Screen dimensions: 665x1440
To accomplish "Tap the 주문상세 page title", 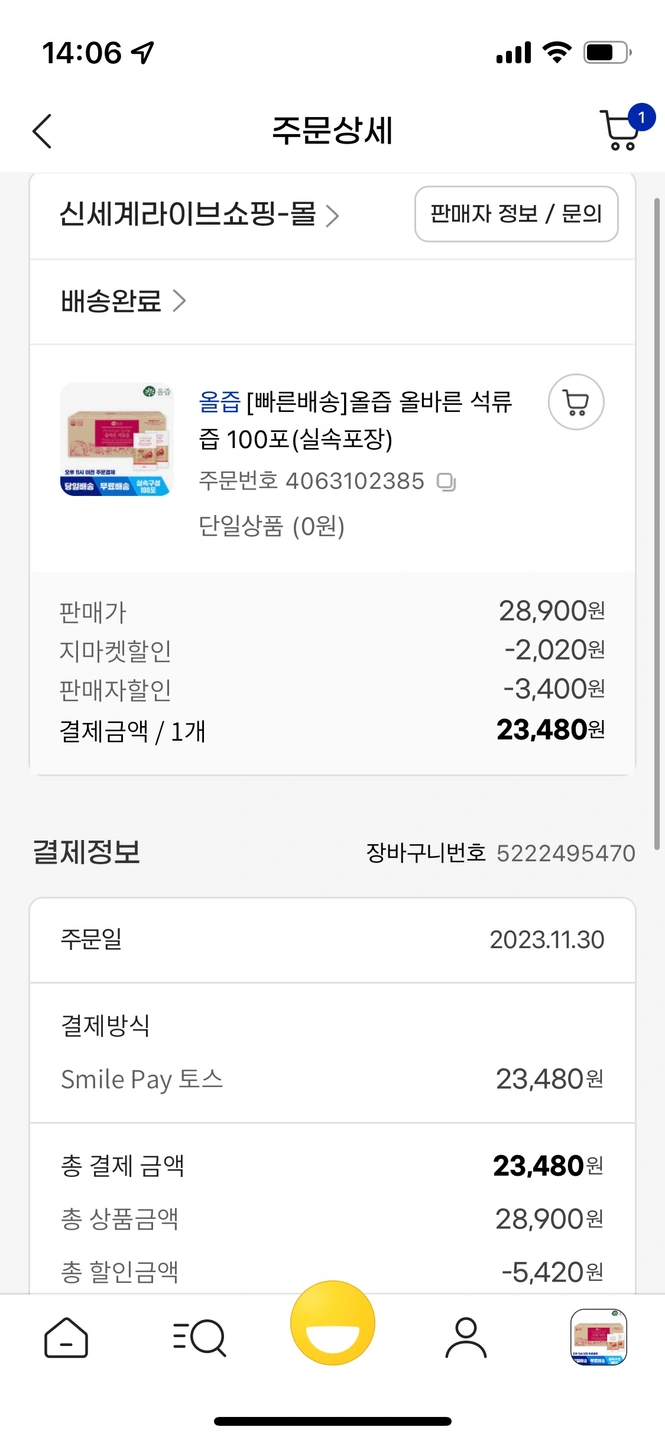I will (332, 131).
